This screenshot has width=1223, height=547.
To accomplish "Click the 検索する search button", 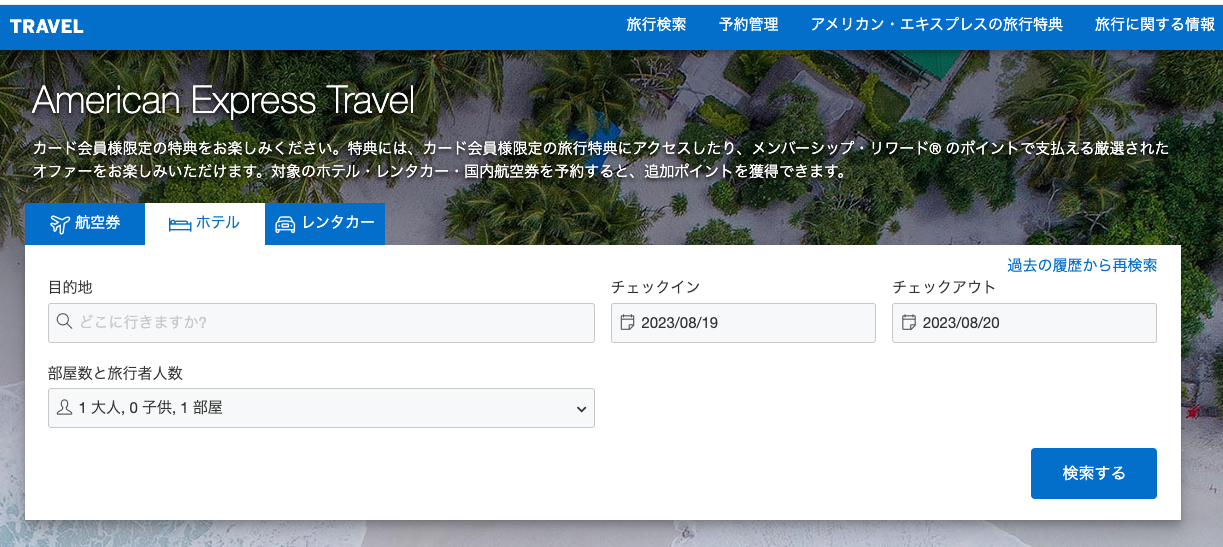I will coord(1094,473).
